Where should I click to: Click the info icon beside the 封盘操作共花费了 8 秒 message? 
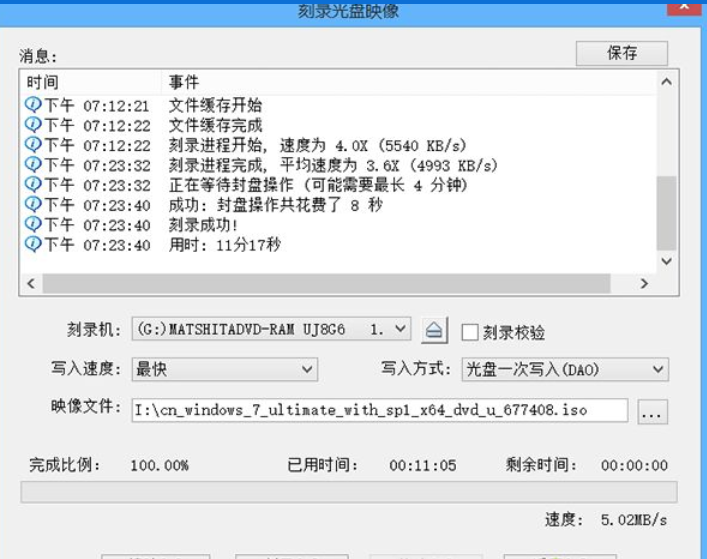(x=33, y=205)
